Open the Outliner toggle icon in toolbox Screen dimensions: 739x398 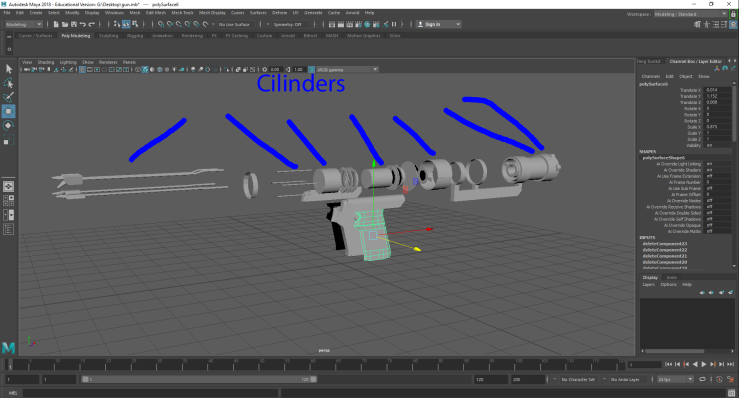tap(8, 230)
